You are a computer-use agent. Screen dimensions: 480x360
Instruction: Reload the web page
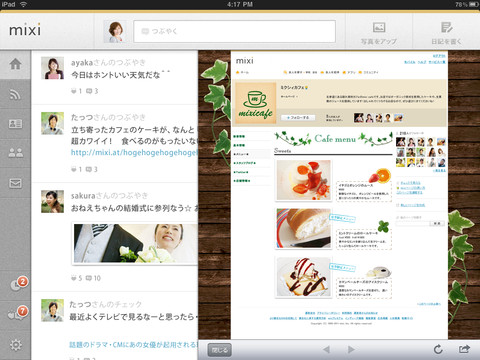coord(438,349)
